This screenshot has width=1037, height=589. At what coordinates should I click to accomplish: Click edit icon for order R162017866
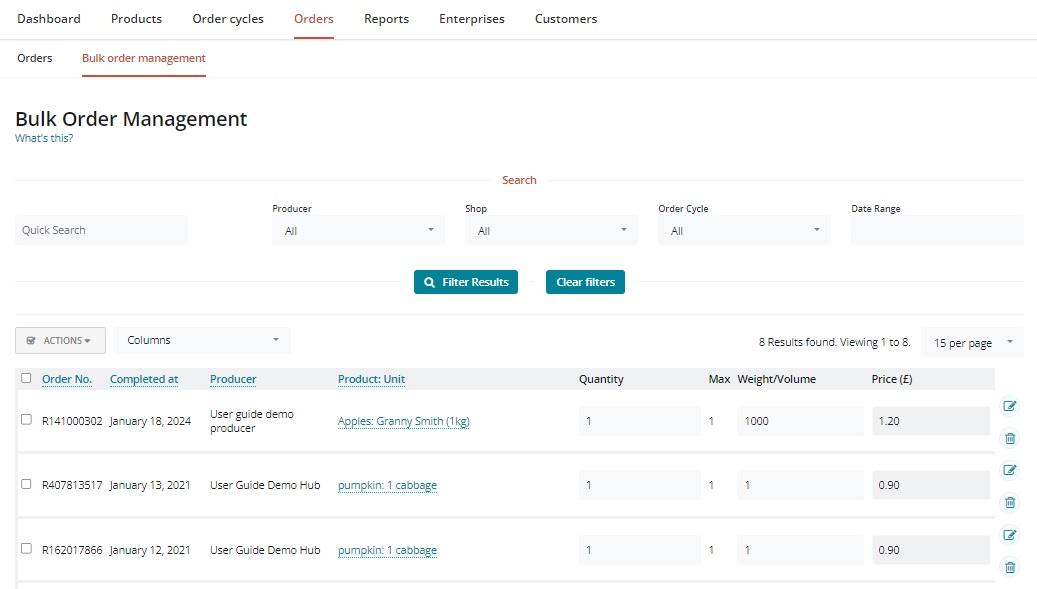[1009, 535]
